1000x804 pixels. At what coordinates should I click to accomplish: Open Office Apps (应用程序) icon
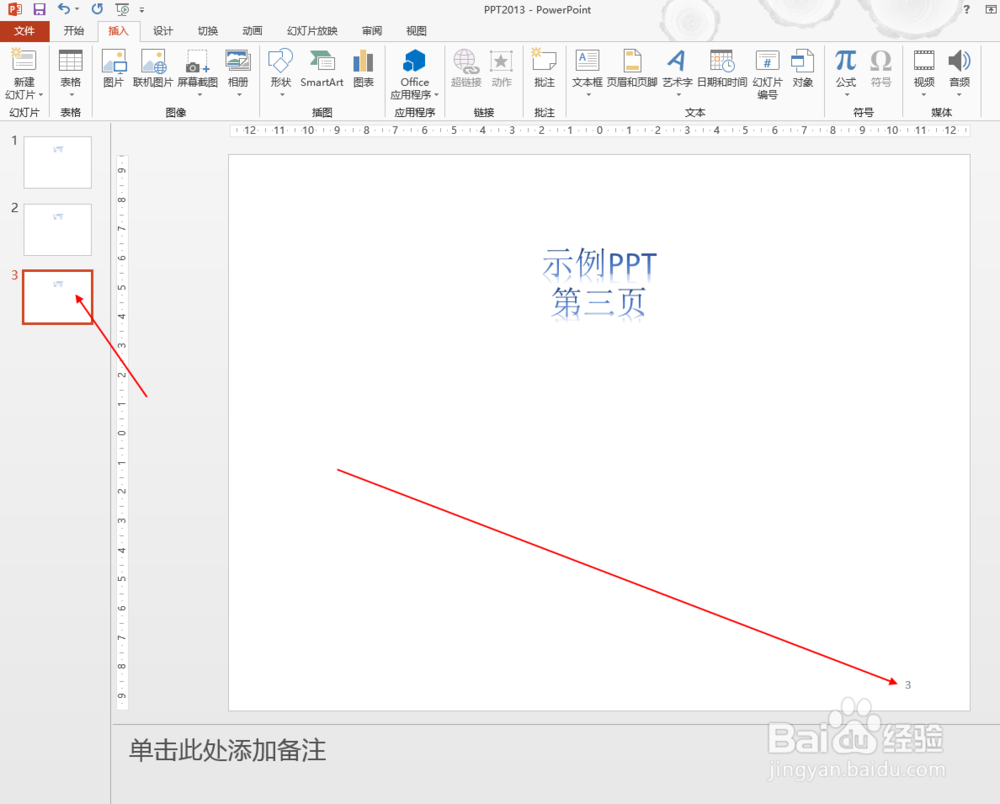coord(415,61)
